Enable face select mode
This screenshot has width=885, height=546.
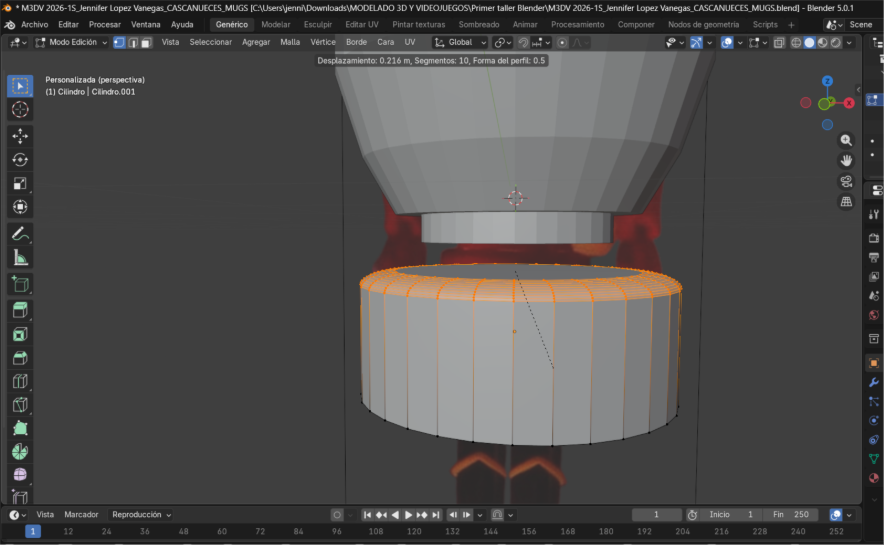(x=146, y=43)
